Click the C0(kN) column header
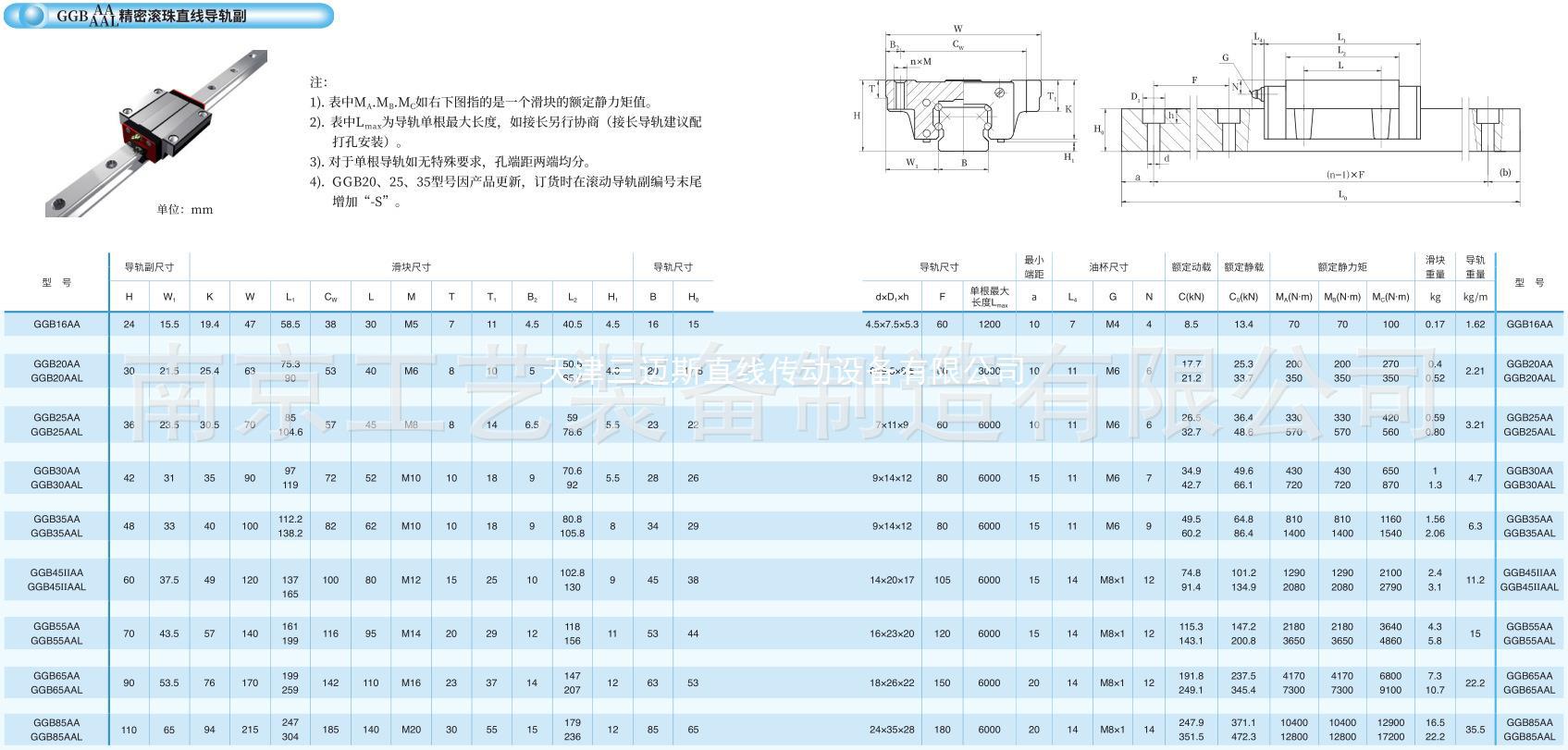 (x=1243, y=297)
